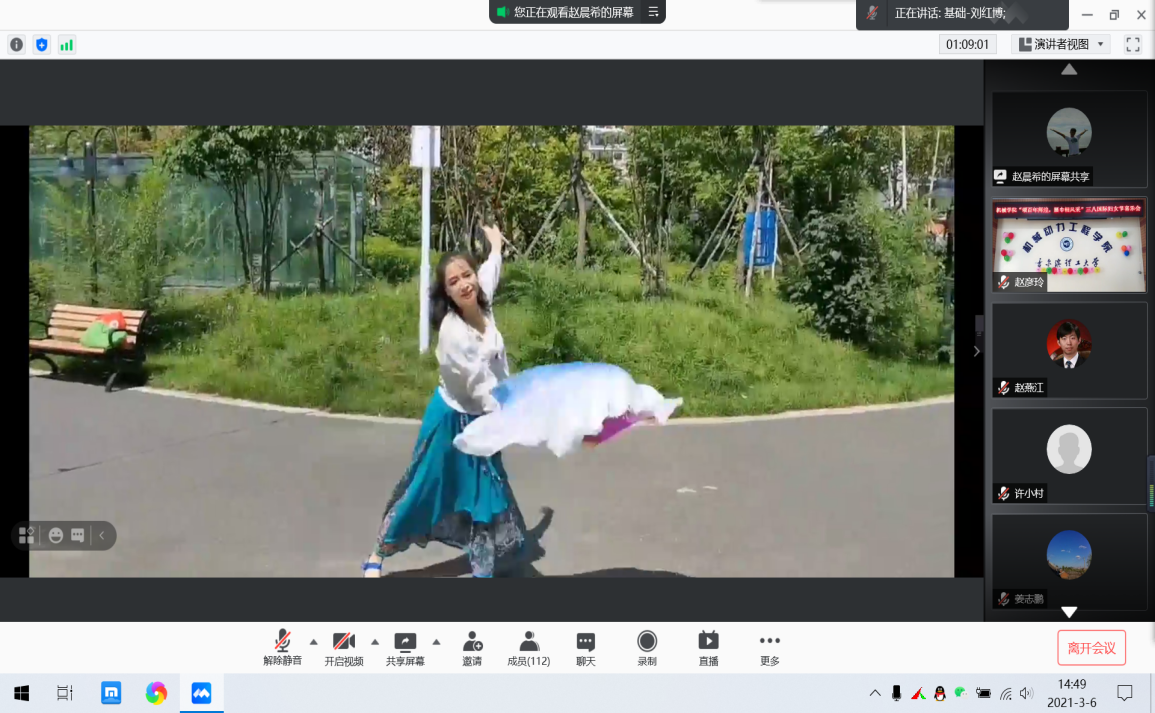Open the video options arrow beside 开启视频
The height and width of the screenshot is (713, 1155).
click(375, 641)
